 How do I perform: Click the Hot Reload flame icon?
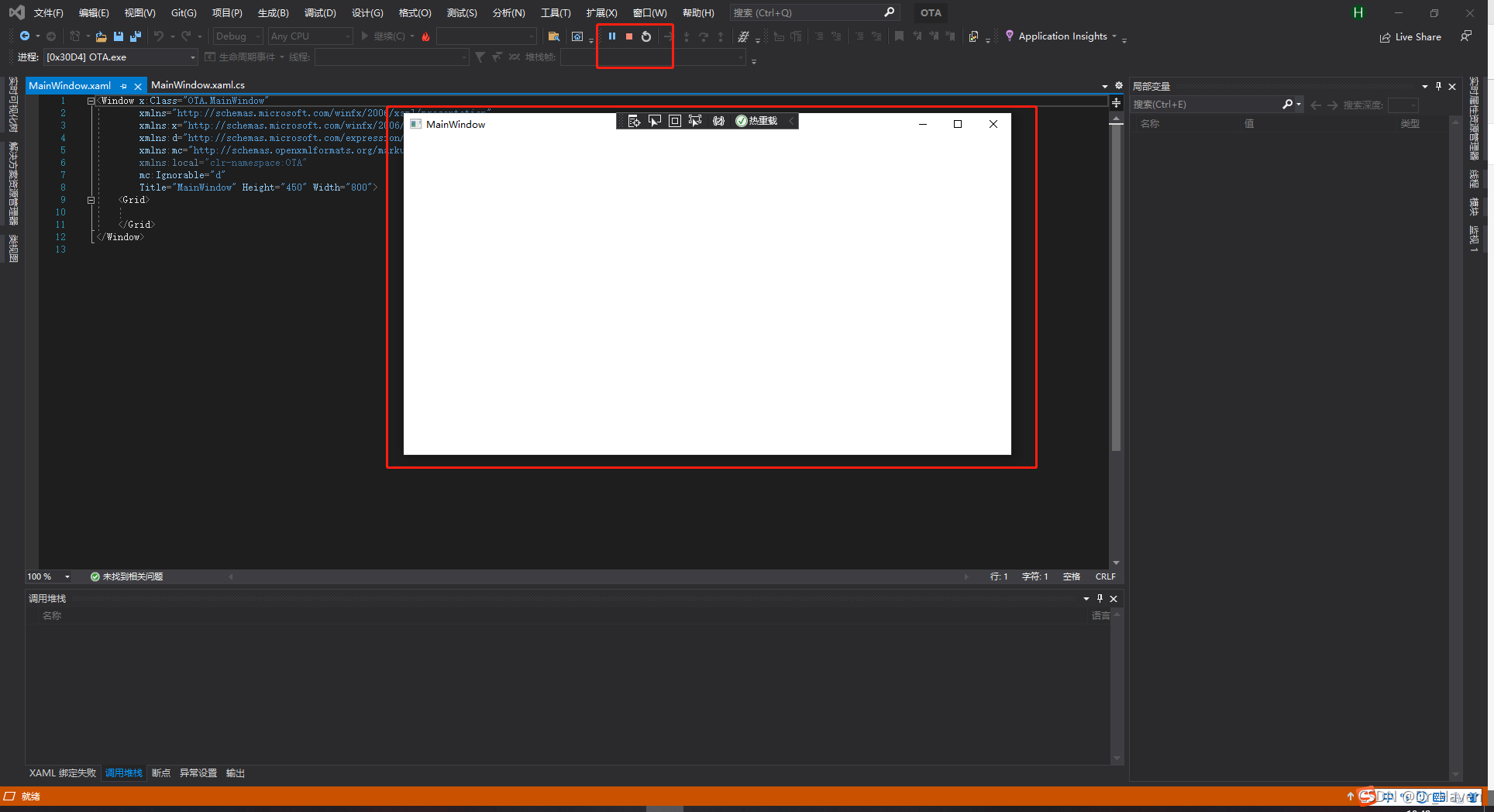(425, 36)
